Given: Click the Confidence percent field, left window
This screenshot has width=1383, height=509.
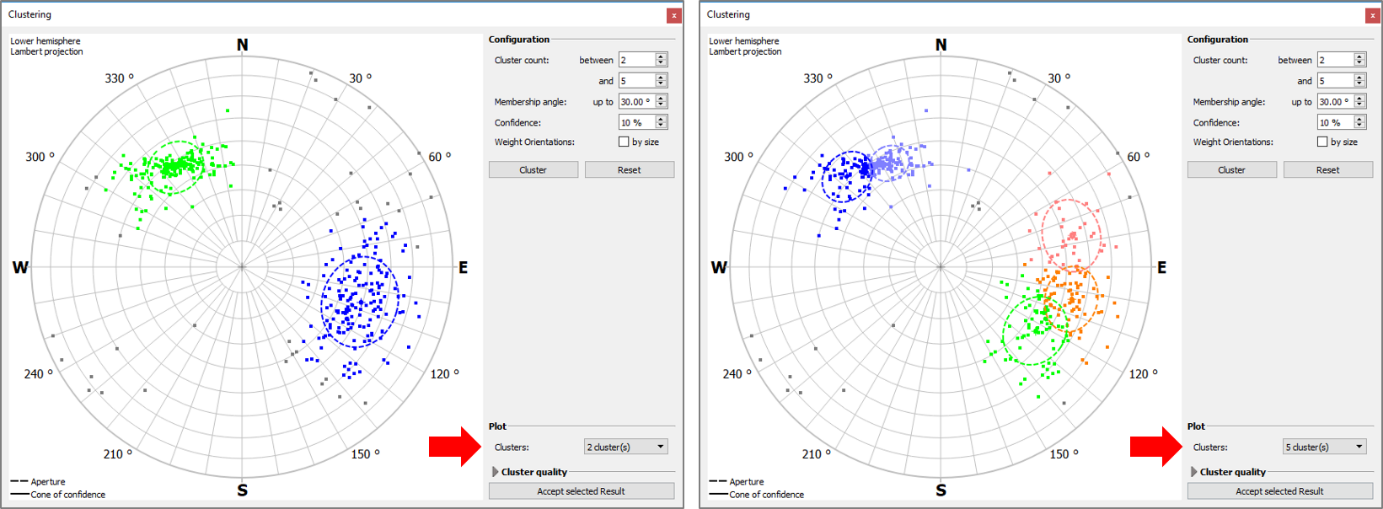Looking at the screenshot, I should click(x=642, y=122).
